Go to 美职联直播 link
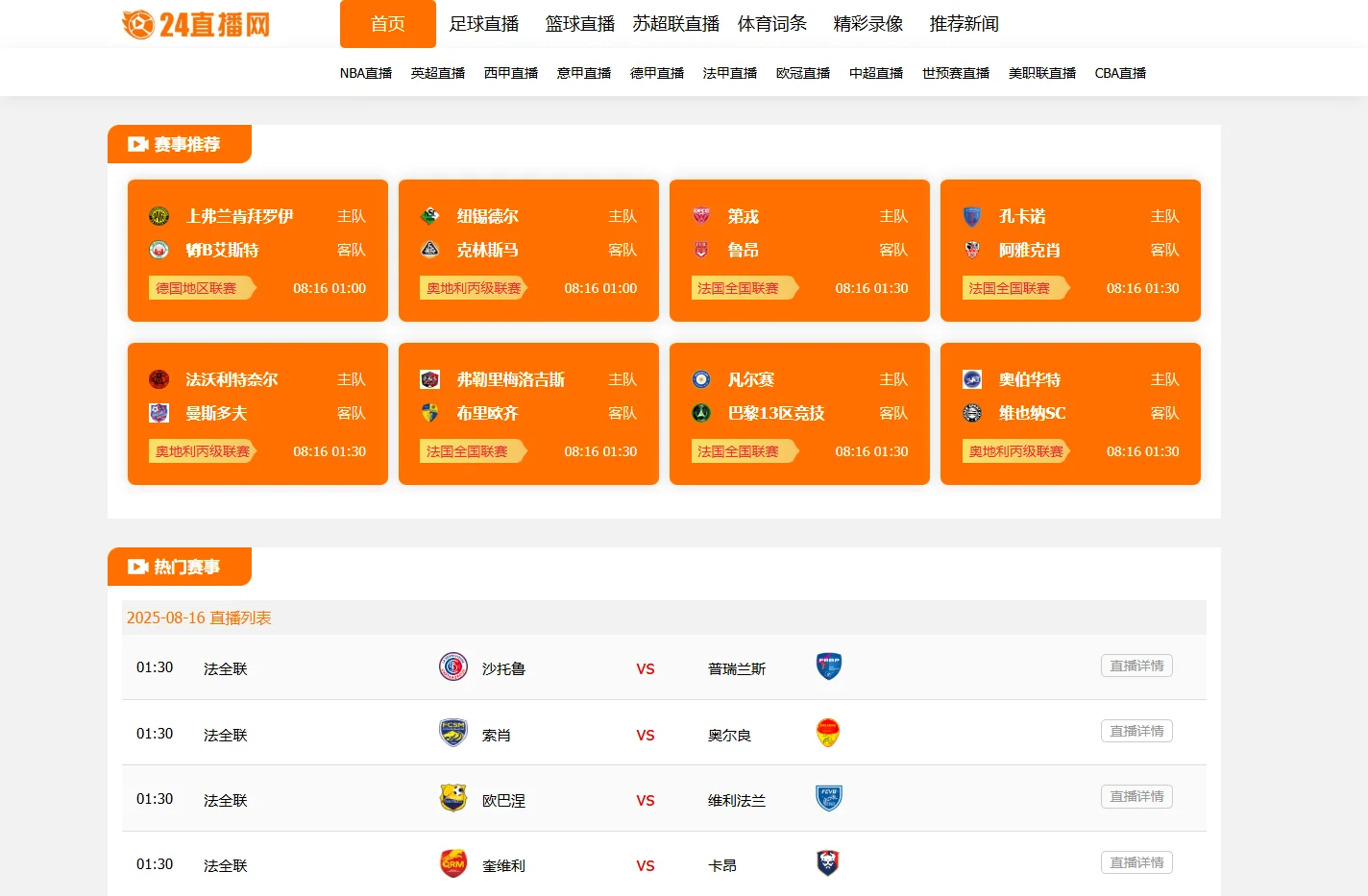Screen dimensions: 1368x896 [x=1042, y=73]
